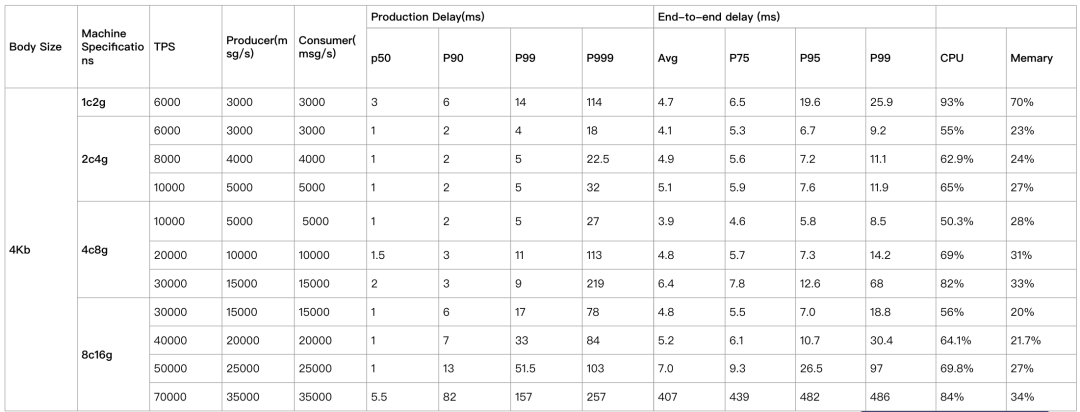Select the Production Delay(ms) group header
The height and width of the screenshot is (412, 1080).
509,17
